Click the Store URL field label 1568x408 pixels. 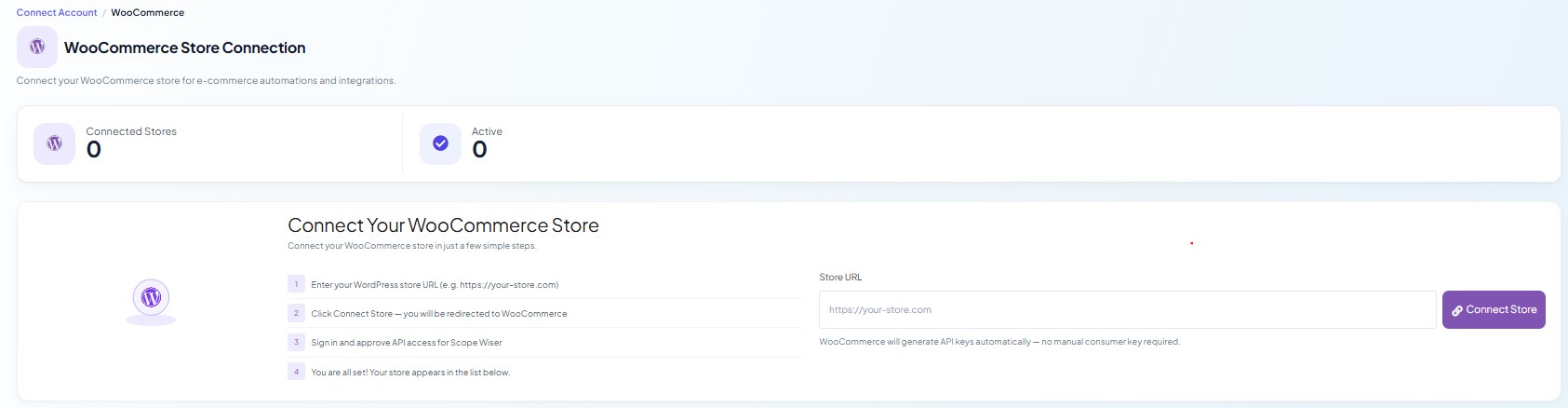click(x=840, y=278)
